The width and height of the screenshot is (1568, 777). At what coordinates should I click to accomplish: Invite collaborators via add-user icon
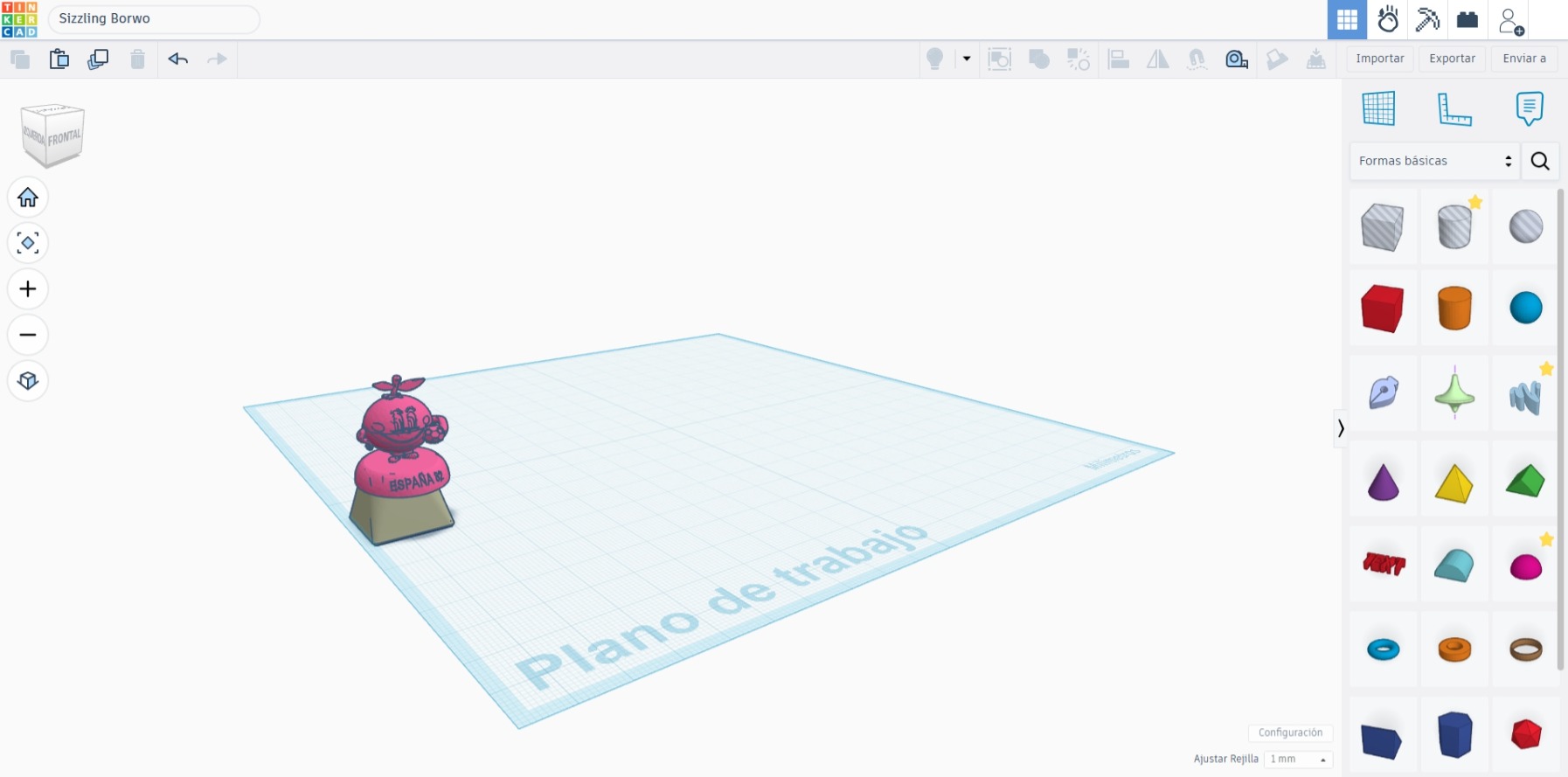click(x=1510, y=21)
